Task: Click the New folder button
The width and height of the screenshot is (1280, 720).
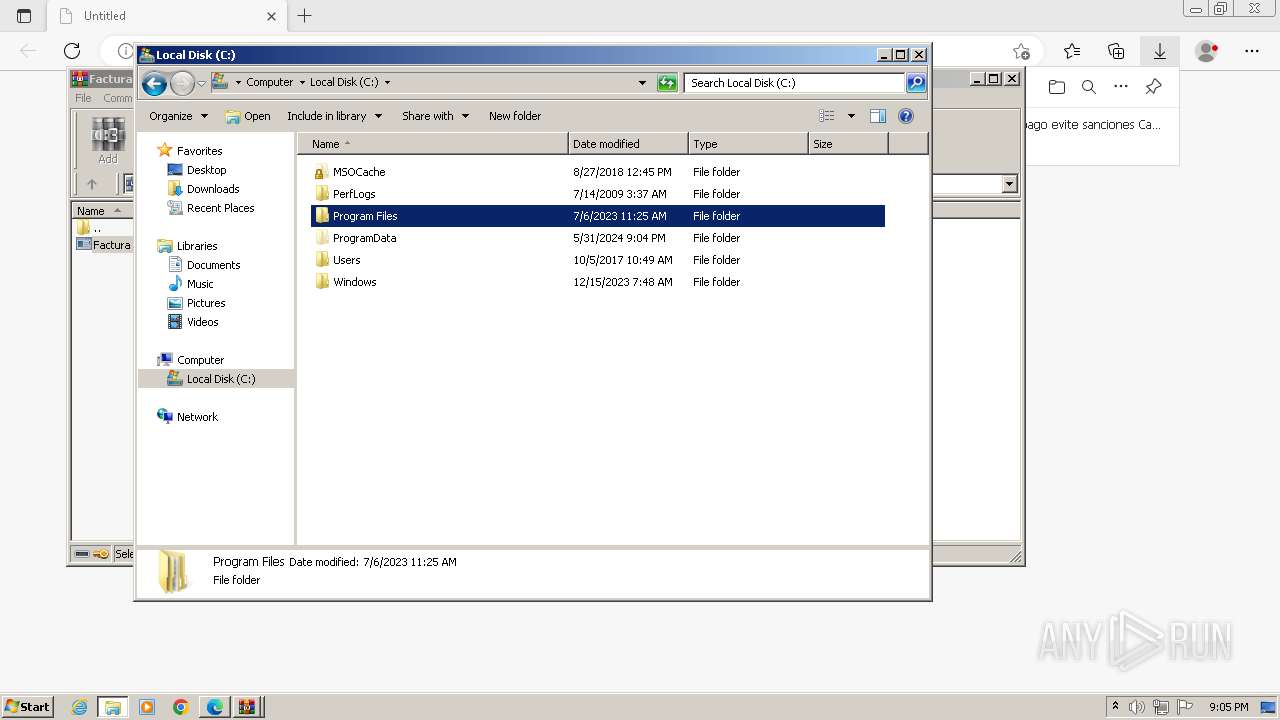Action: coord(515,116)
